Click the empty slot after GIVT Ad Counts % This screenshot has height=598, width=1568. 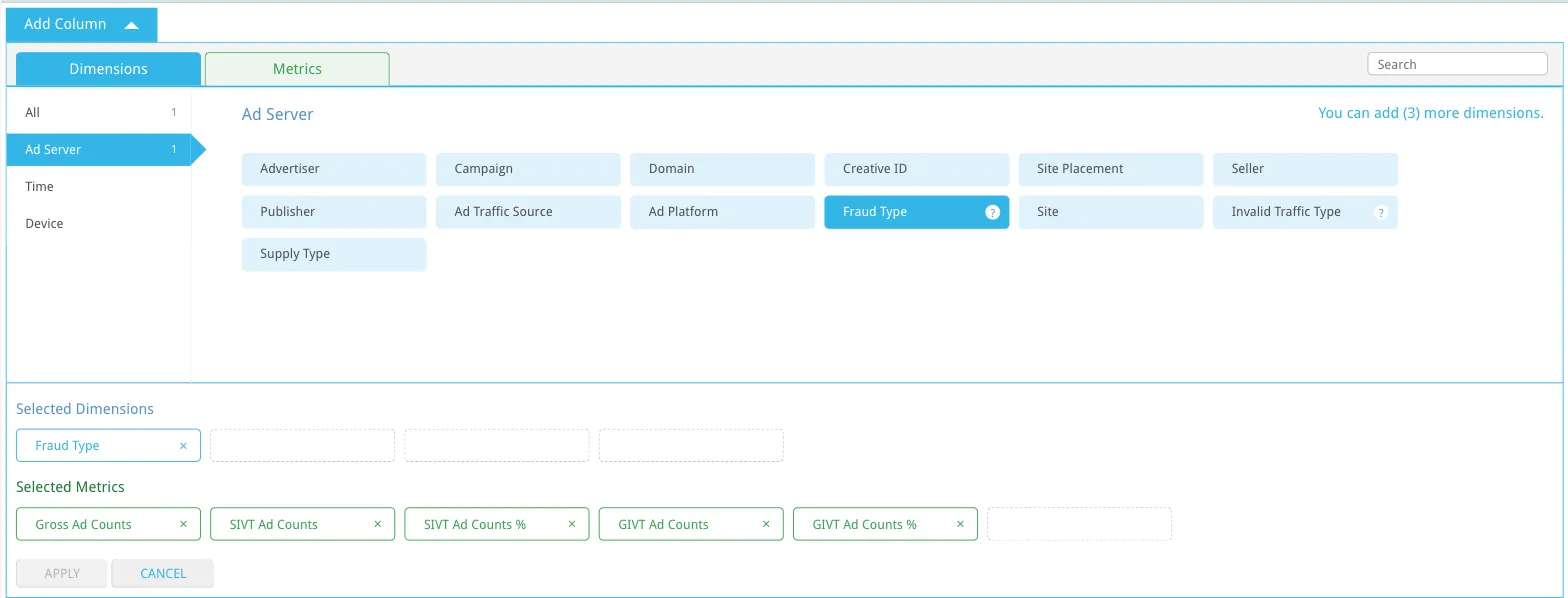(x=1079, y=524)
